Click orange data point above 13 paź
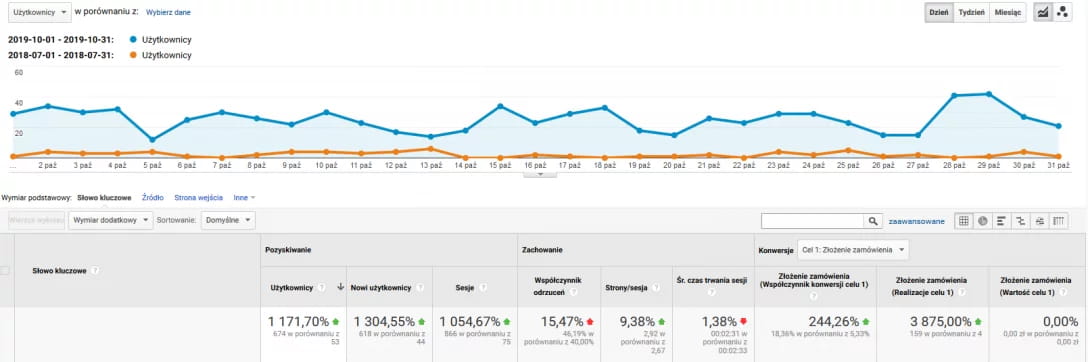1088x362 pixels. pos(430,148)
